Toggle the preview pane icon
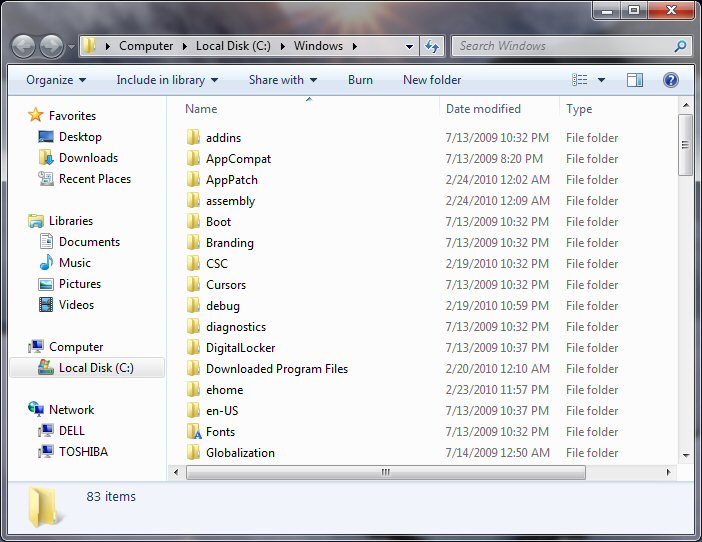Screen dimensions: 702x542 point(635,80)
